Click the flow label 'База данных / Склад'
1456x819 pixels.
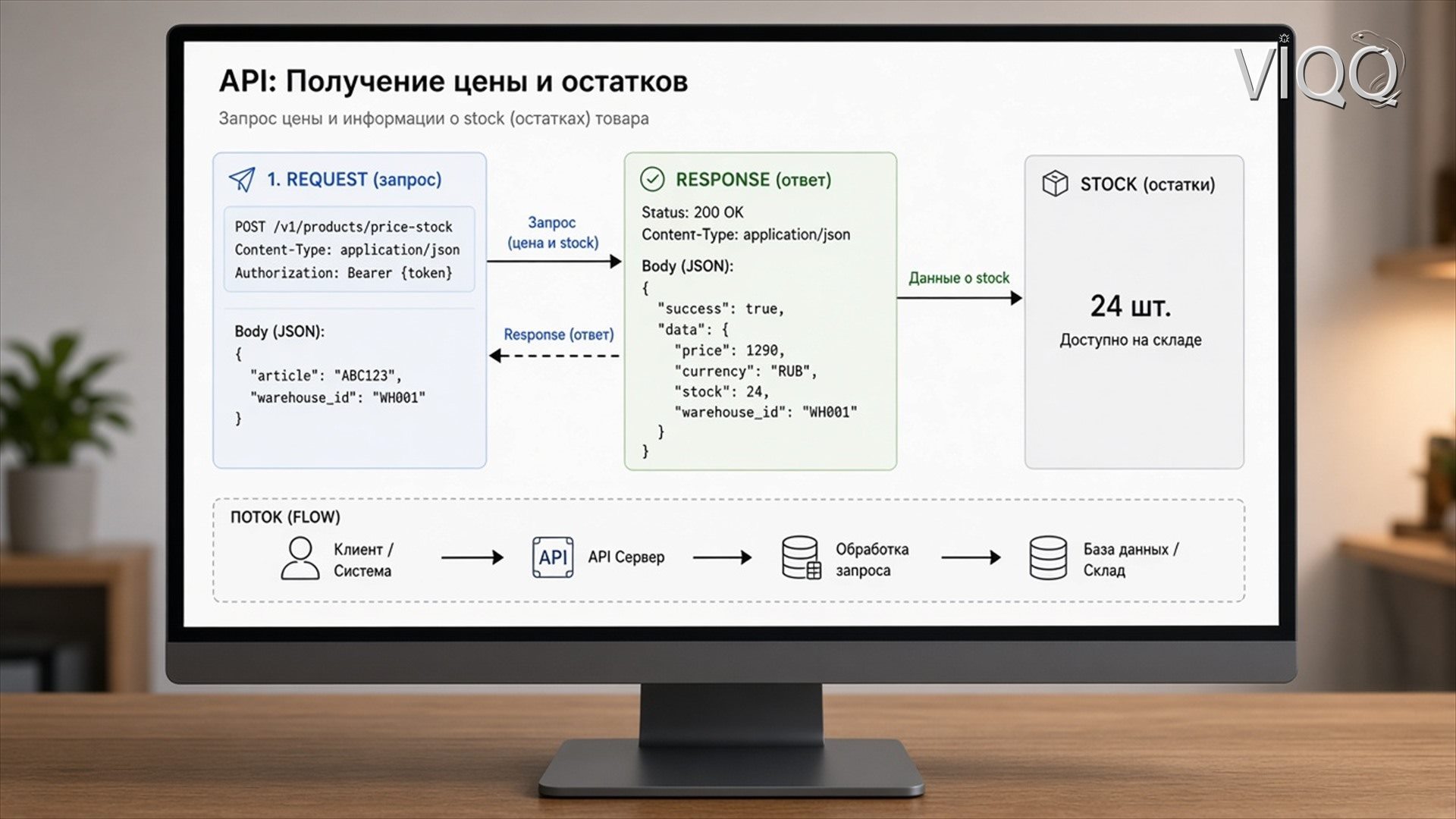(x=1131, y=560)
